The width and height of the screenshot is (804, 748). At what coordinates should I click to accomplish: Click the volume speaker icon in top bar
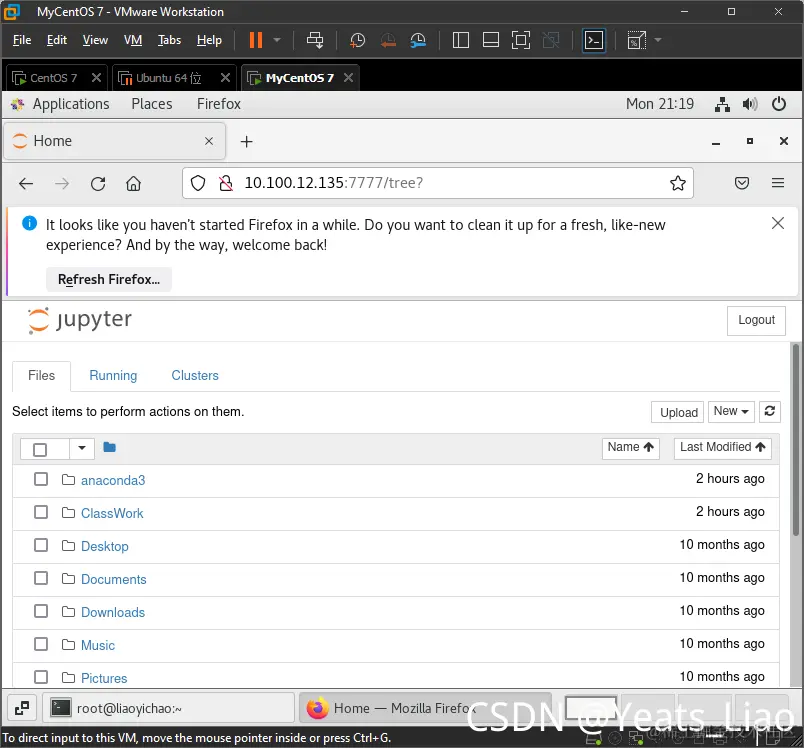[x=750, y=105]
